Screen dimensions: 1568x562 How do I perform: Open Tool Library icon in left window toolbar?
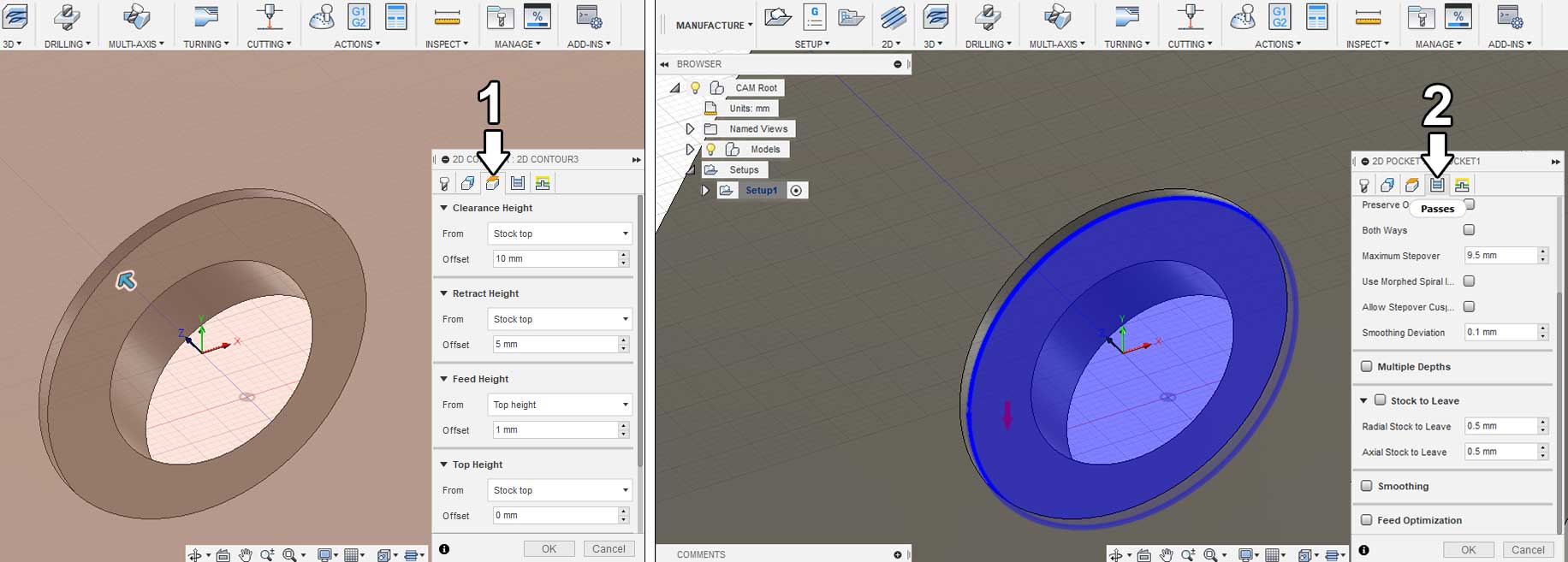click(500, 17)
